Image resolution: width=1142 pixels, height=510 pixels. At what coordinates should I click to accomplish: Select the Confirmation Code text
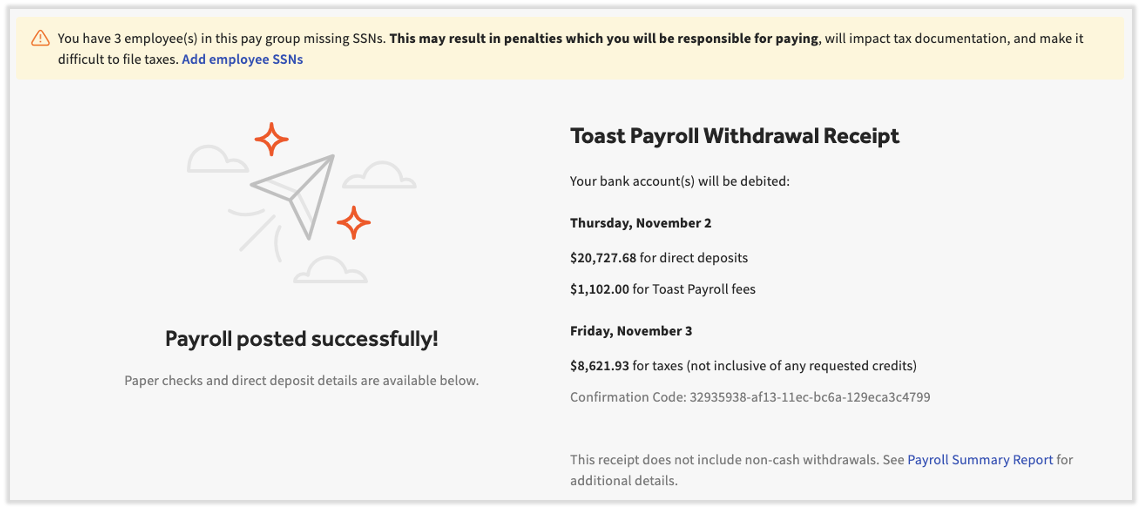(750, 397)
